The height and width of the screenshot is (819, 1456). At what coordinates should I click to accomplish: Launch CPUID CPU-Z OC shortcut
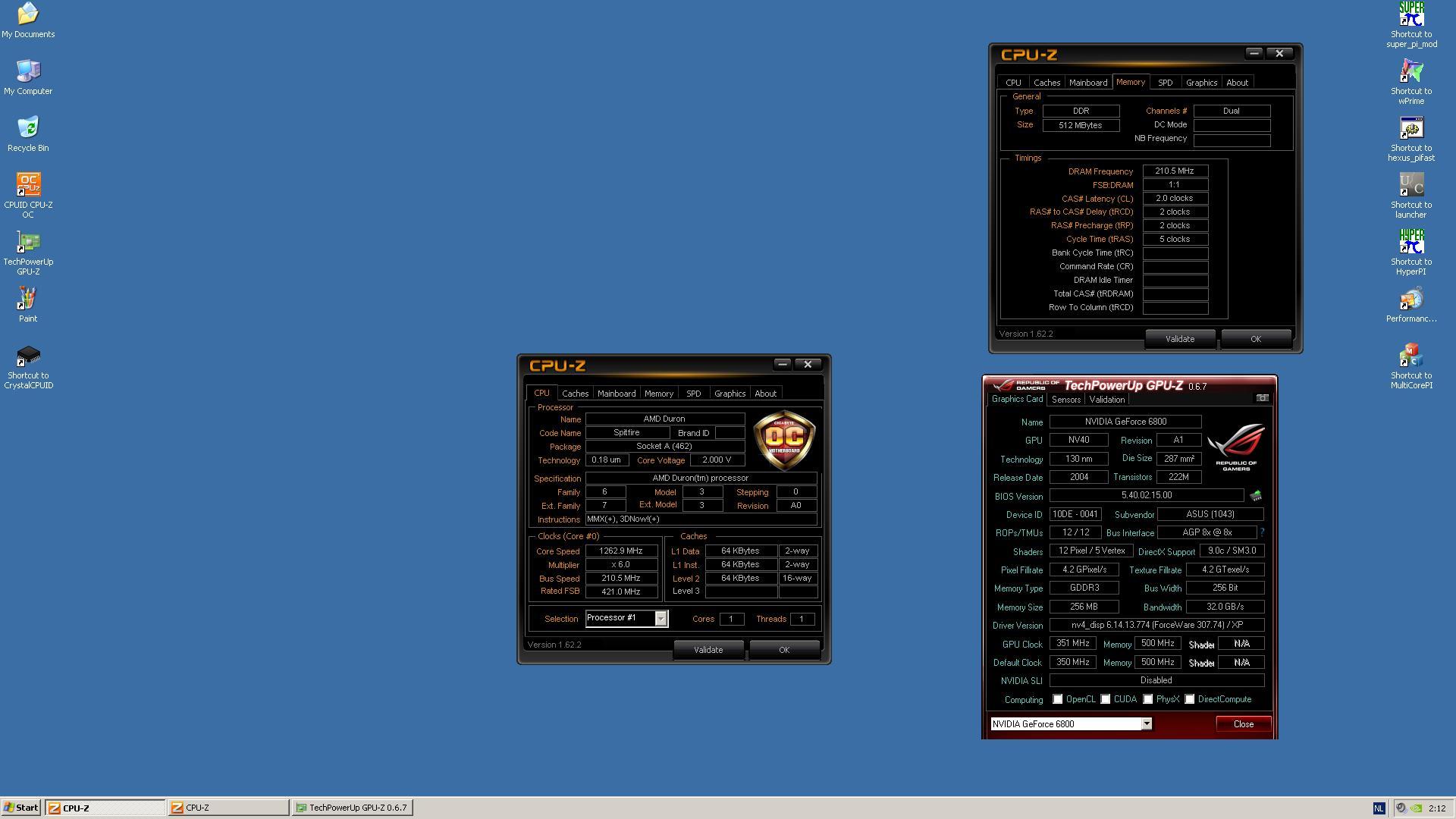pyautogui.click(x=28, y=195)
